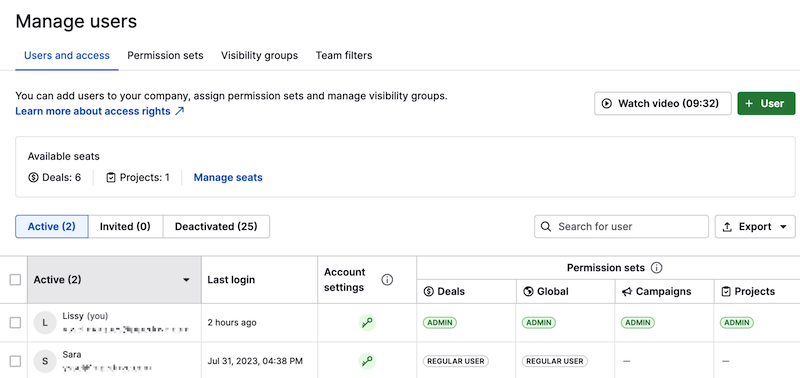Click the Projects column clipboard icon

pos(726,291)
